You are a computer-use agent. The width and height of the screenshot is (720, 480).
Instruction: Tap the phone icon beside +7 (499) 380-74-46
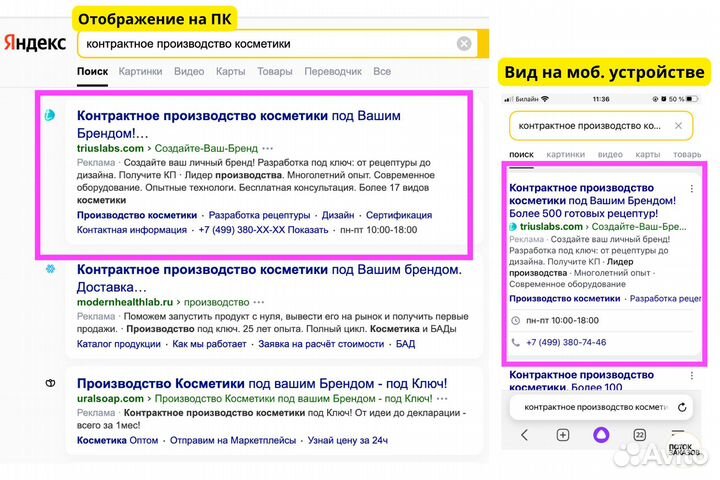(516, 342)
